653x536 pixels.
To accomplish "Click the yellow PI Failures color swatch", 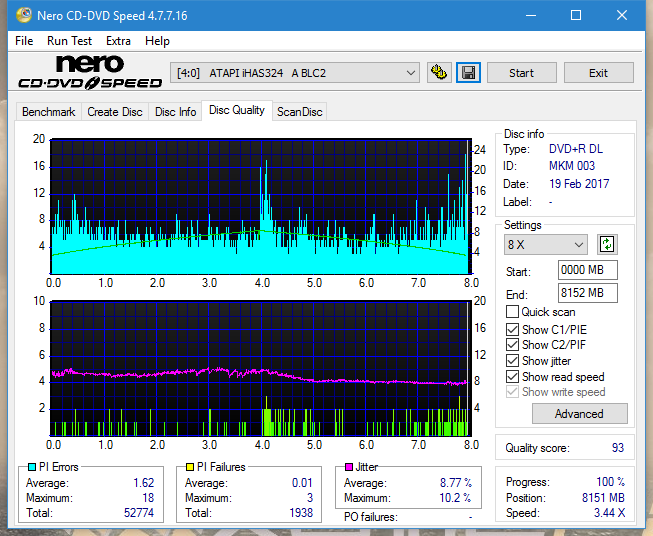I will pyautogui.click(x=189, y=467).
